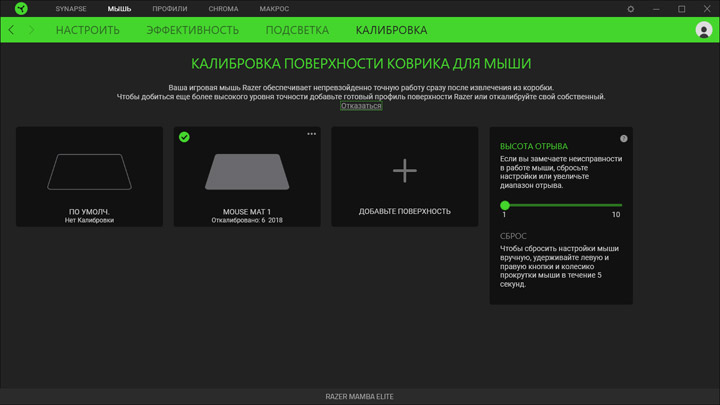Viewport: 720px width, 405px height.
Task: Click the Откалибровано: 6 2018 text
Action: click(247, 220)
